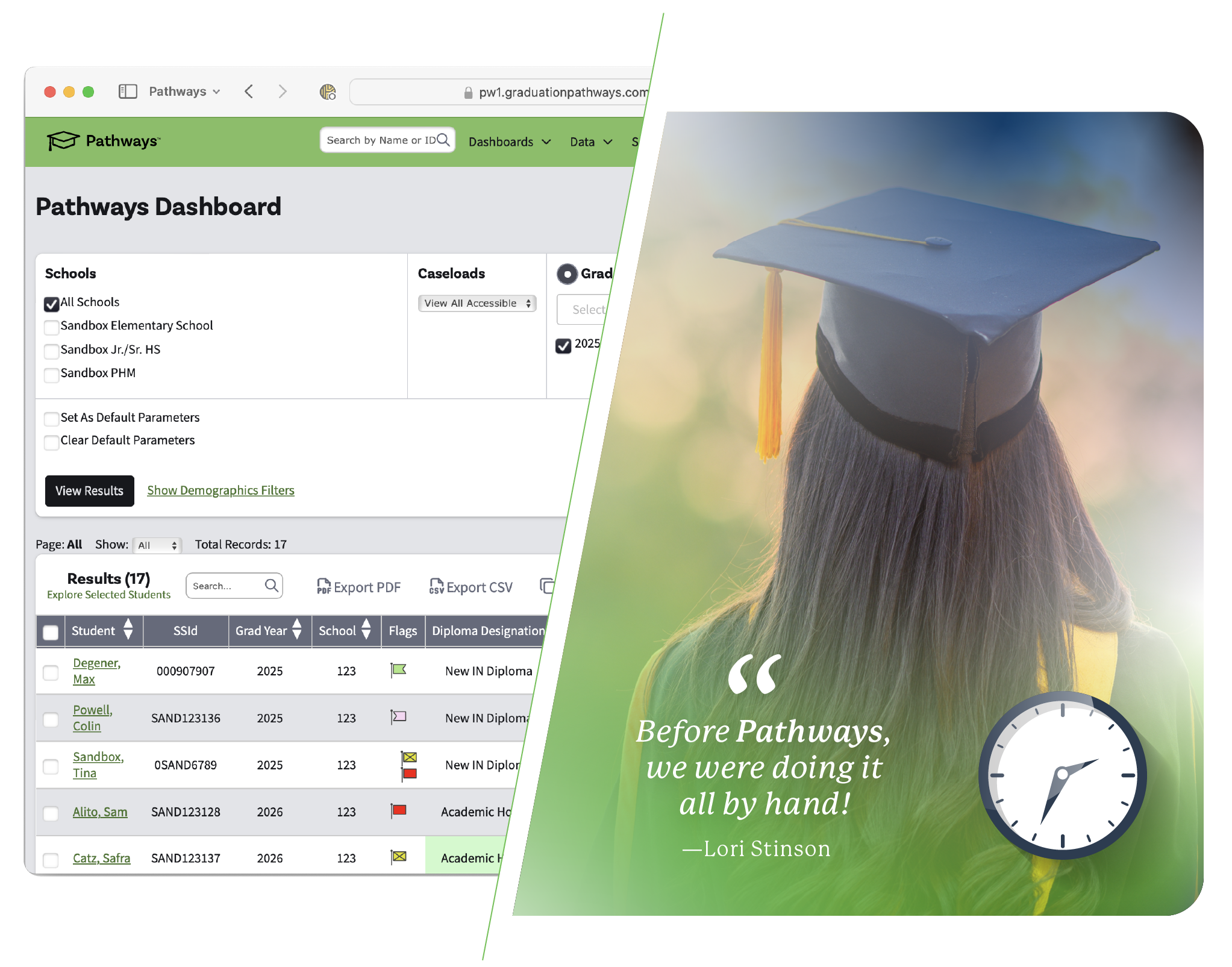Viewport: 1232px width, 967px height.
Task: Click the Pathways graduation cap logo
Action: pyautogui.click(x=63, y=141)
